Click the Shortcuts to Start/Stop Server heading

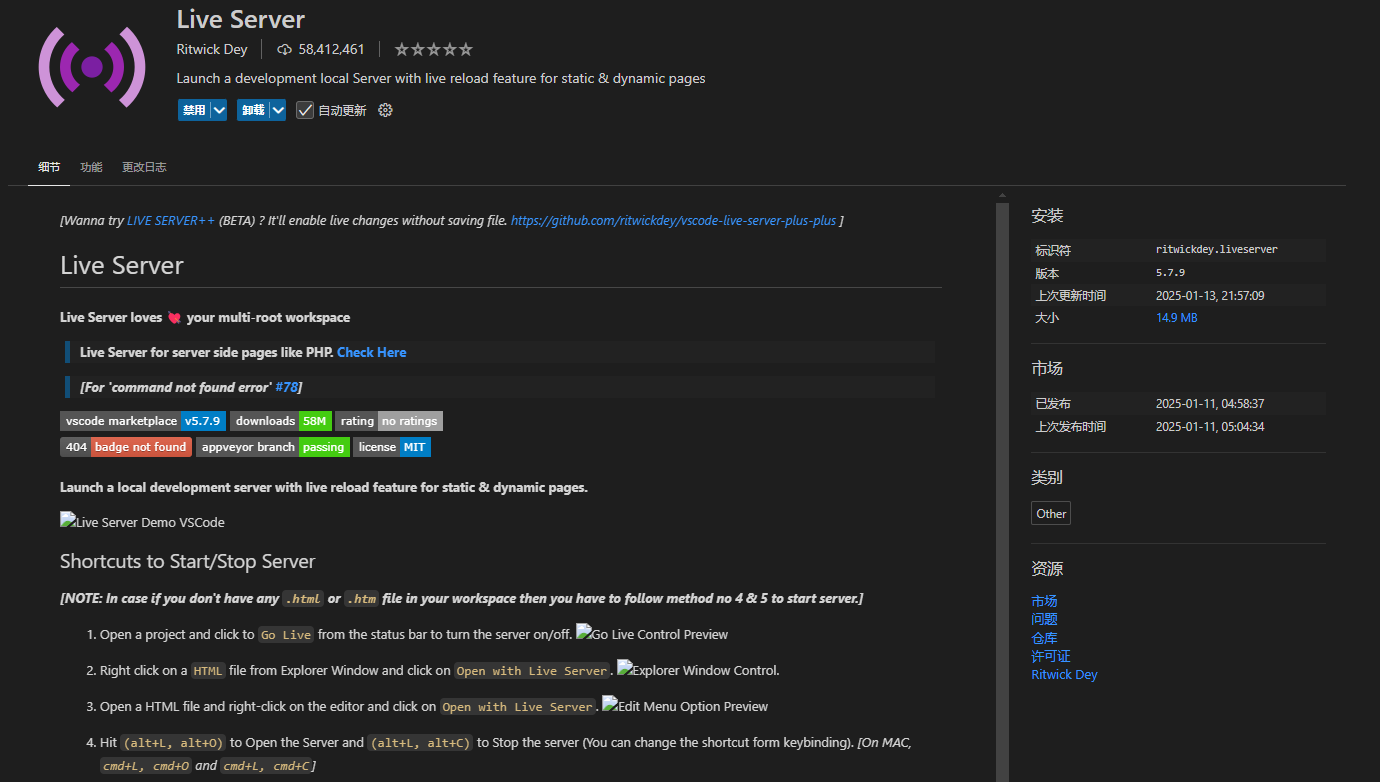pyautogui.click(x=187, y=561)
